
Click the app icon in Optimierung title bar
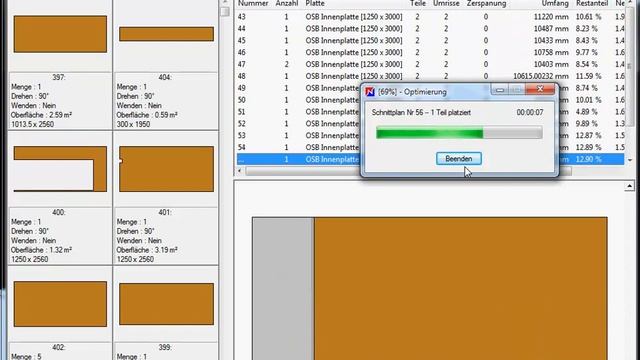[370, 92]
